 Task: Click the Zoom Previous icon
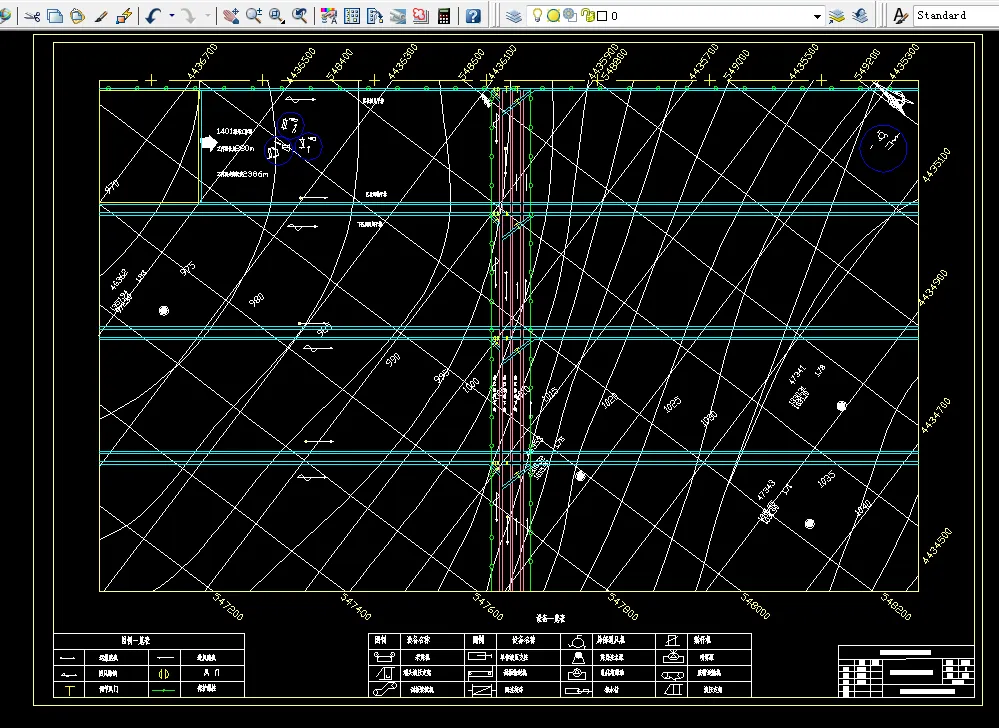coord(299,16)
